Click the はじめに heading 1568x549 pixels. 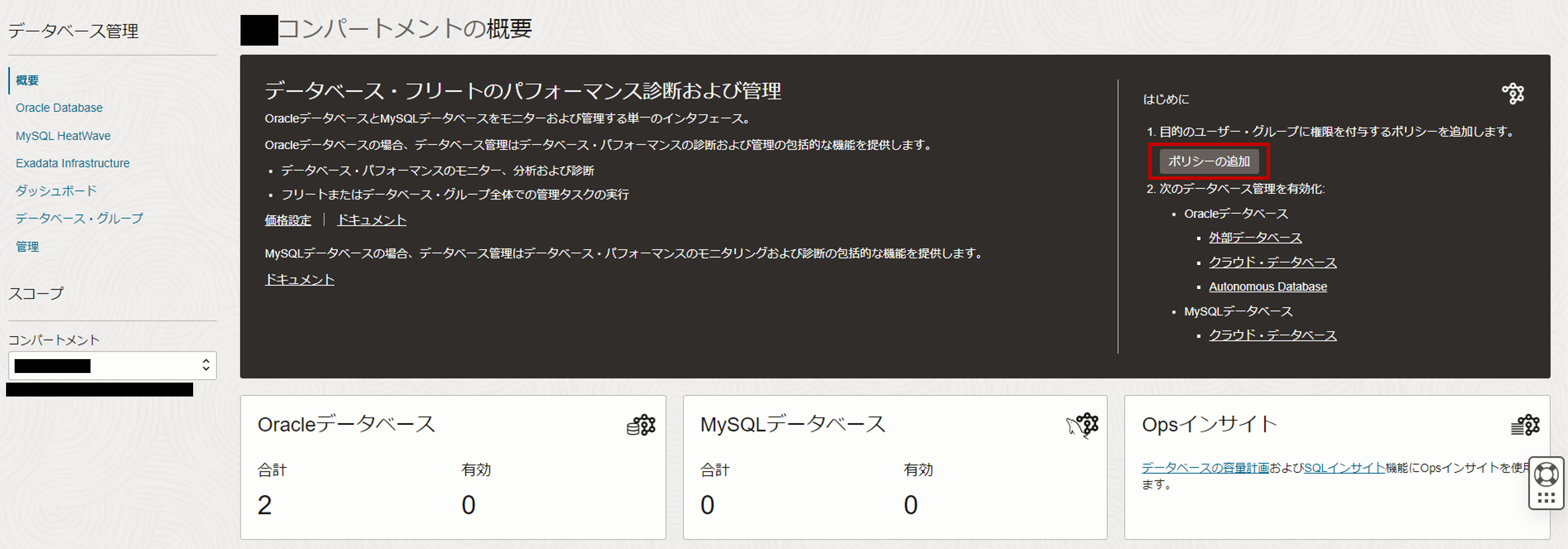pyautogui.click(x=1166, y=99)
